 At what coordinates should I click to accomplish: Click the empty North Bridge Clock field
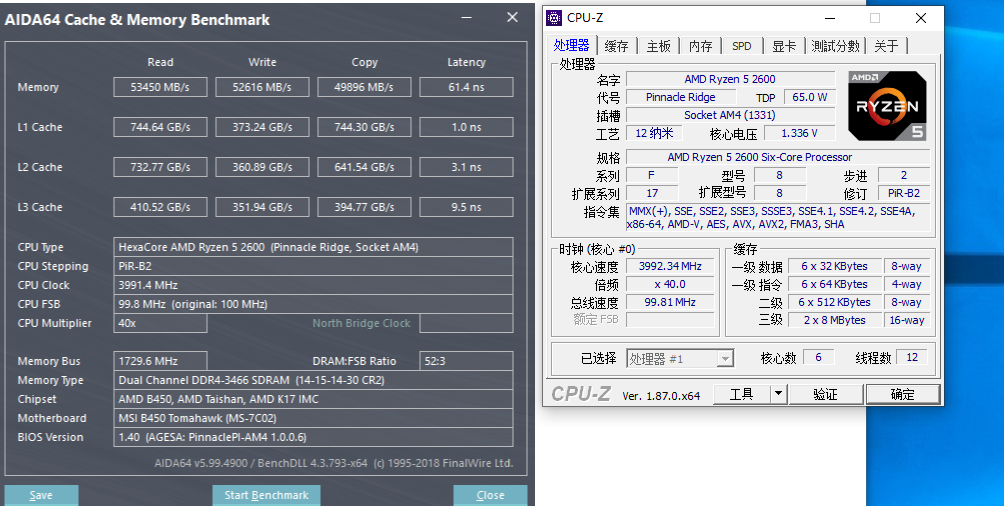point(466,323)
